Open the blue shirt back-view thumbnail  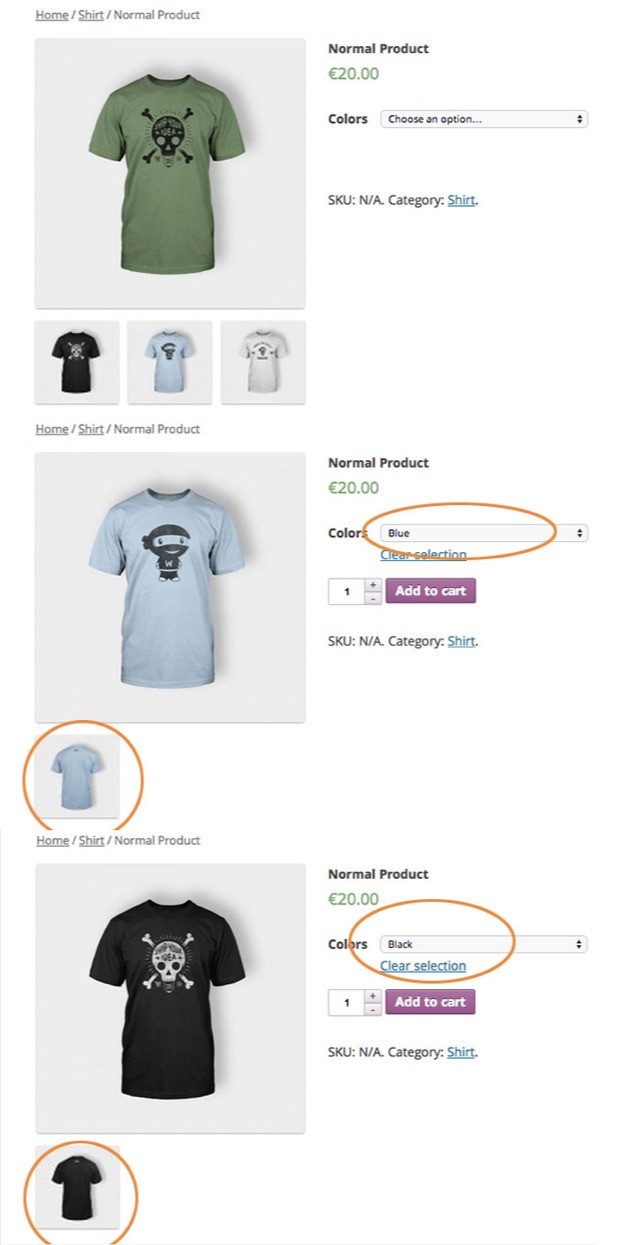point(77,776)
